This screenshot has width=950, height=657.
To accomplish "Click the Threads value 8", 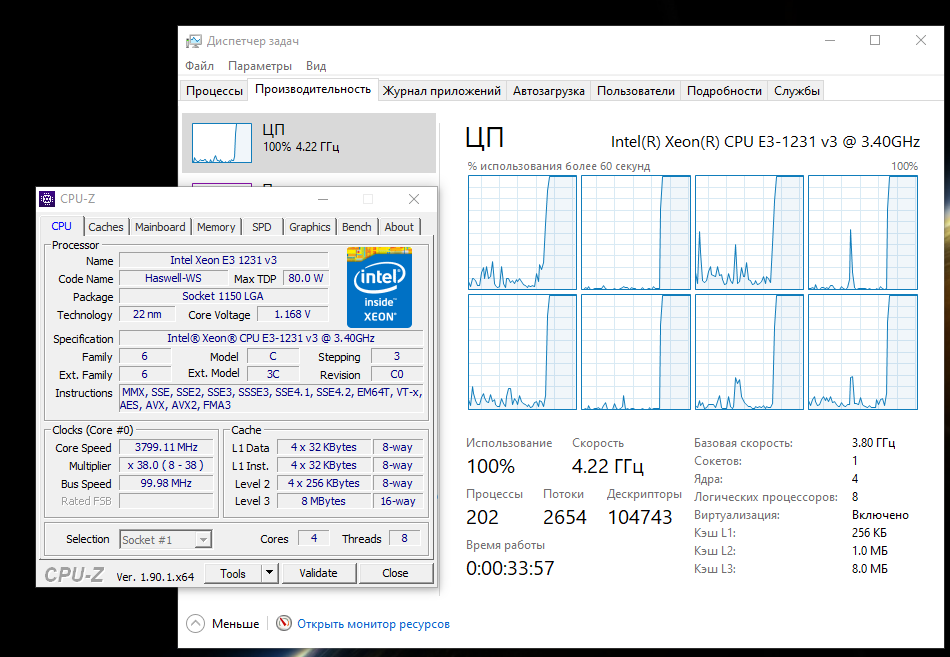I will [404, 538].
